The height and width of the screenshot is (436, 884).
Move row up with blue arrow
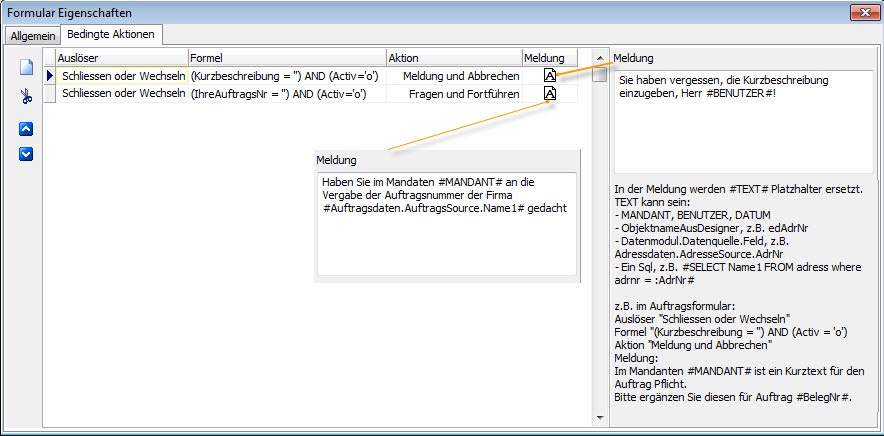27,129
